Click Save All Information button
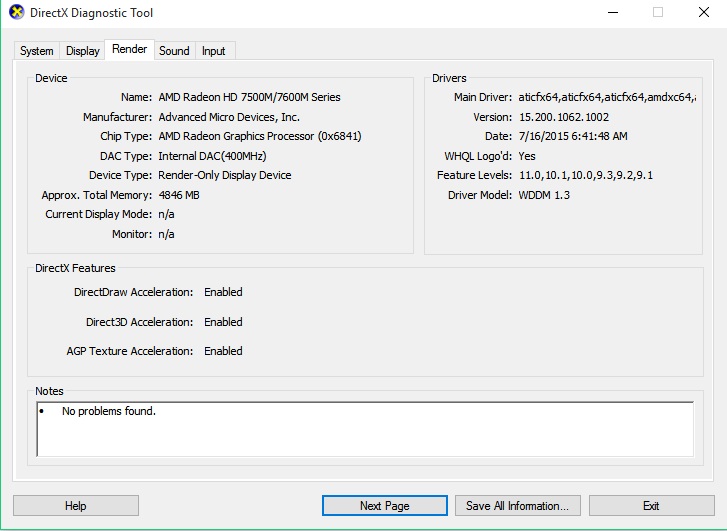 tap(517, 505)
